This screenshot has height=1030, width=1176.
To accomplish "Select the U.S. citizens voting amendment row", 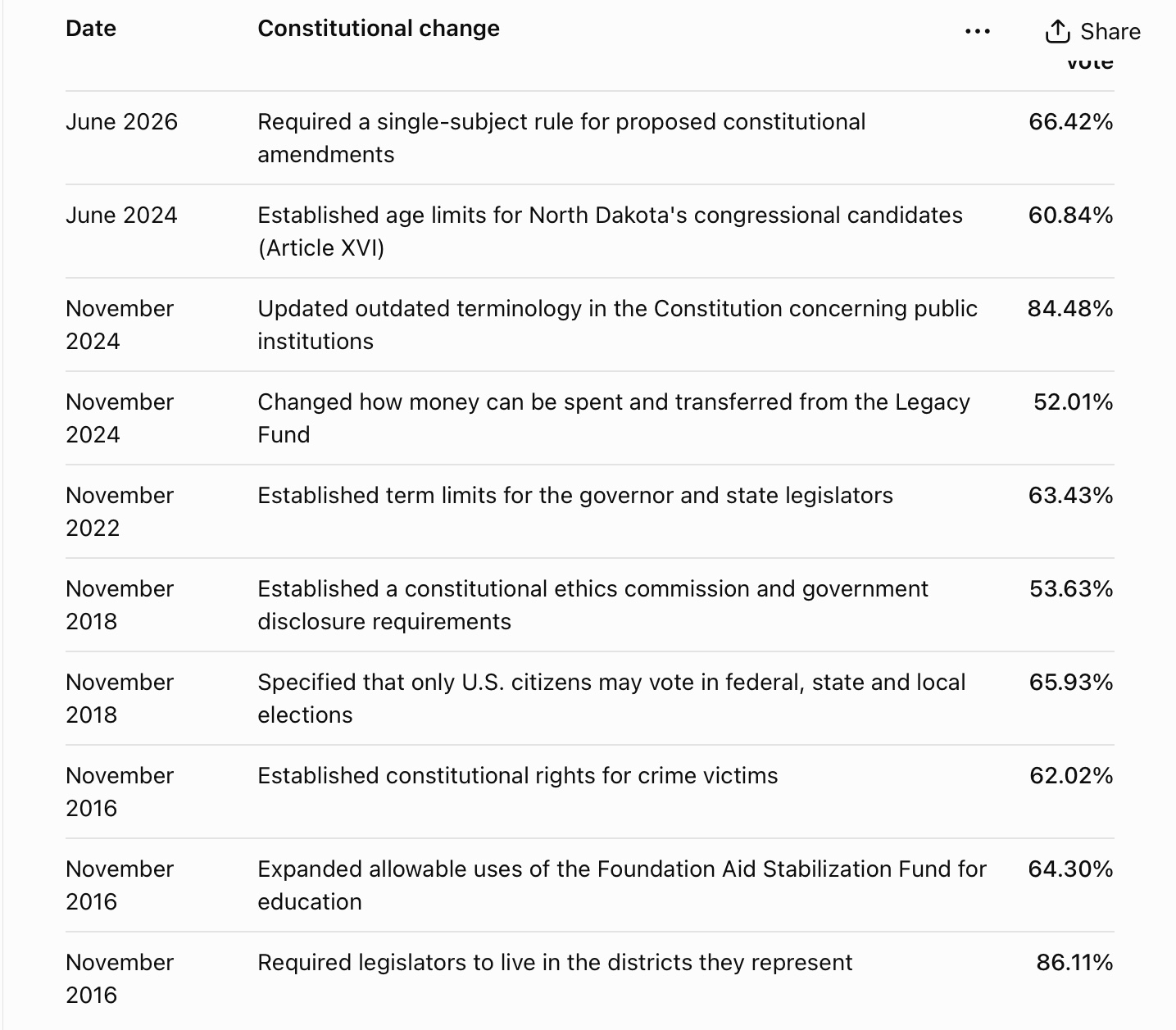I will pos(589,698).
